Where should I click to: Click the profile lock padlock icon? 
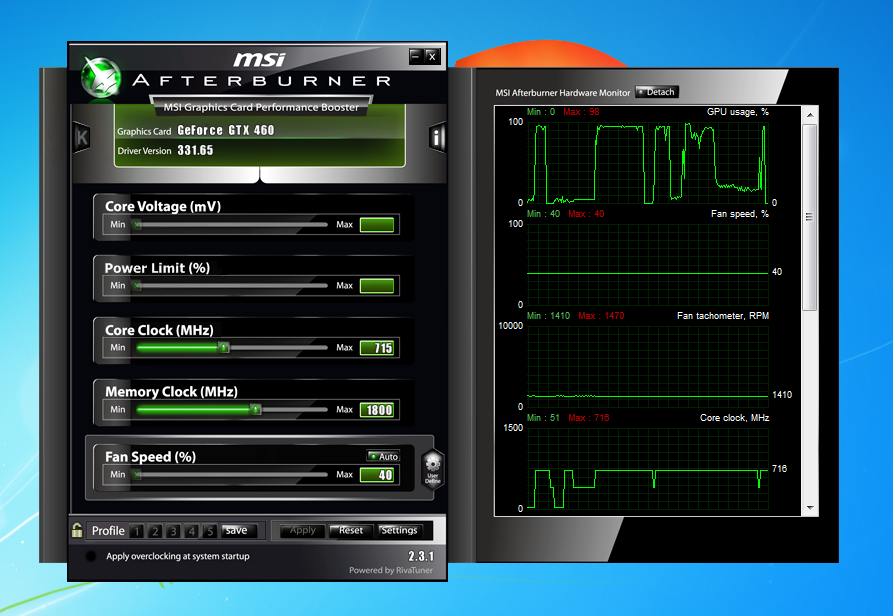tap(76, 531)
